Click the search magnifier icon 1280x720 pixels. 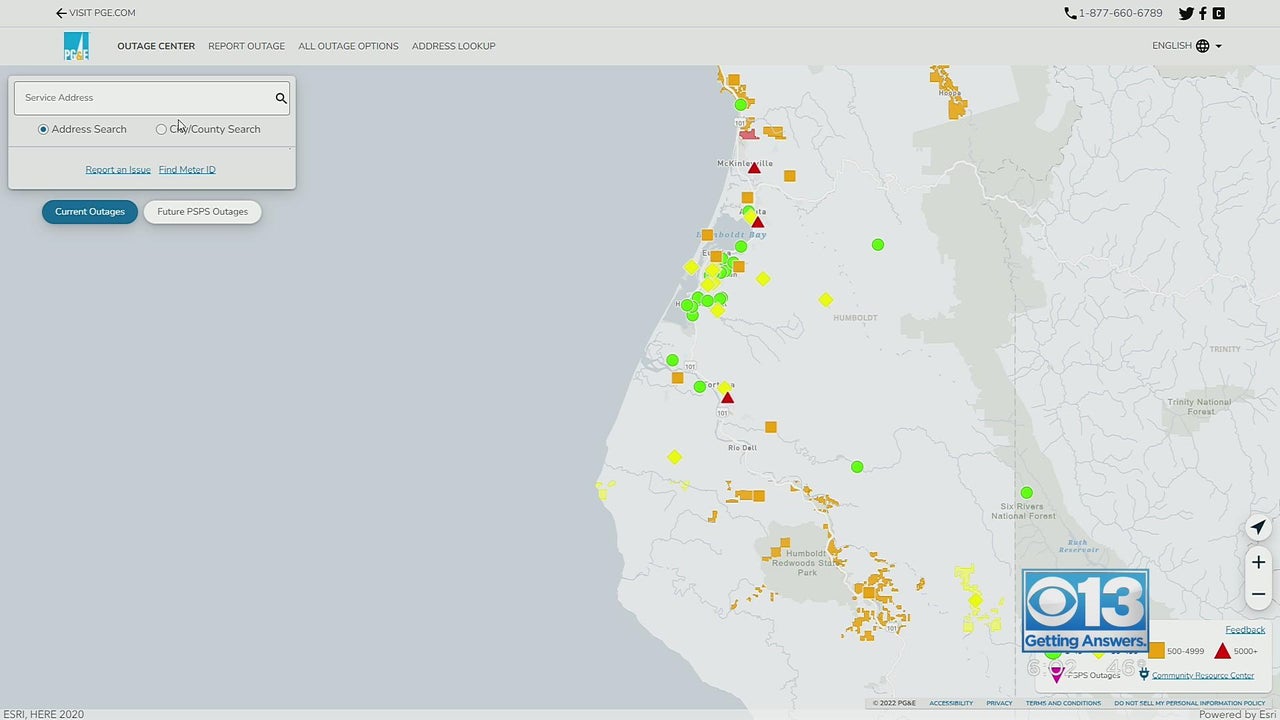[x=281, y=98]
